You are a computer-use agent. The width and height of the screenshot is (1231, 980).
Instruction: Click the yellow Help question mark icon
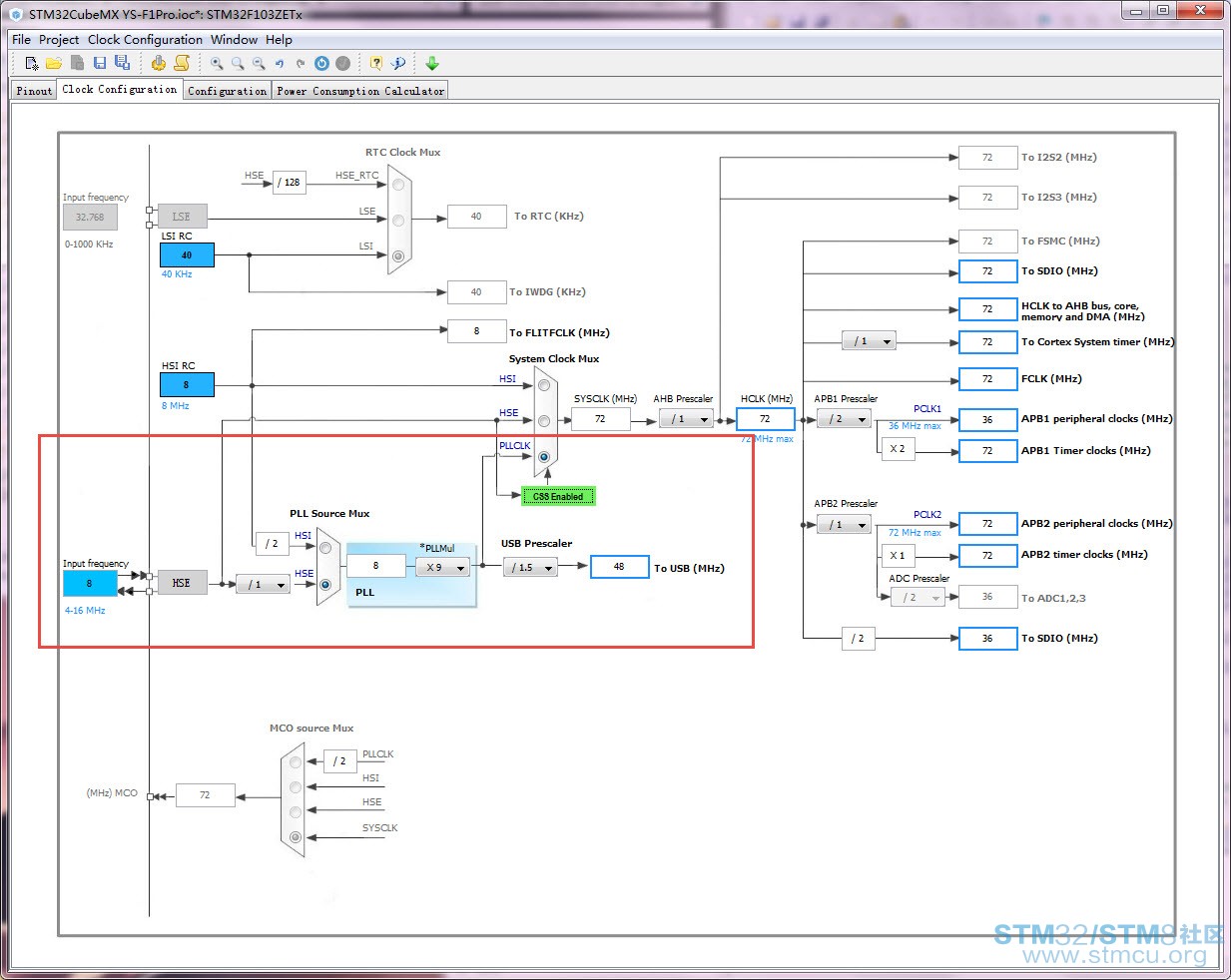tap(376, 63)
